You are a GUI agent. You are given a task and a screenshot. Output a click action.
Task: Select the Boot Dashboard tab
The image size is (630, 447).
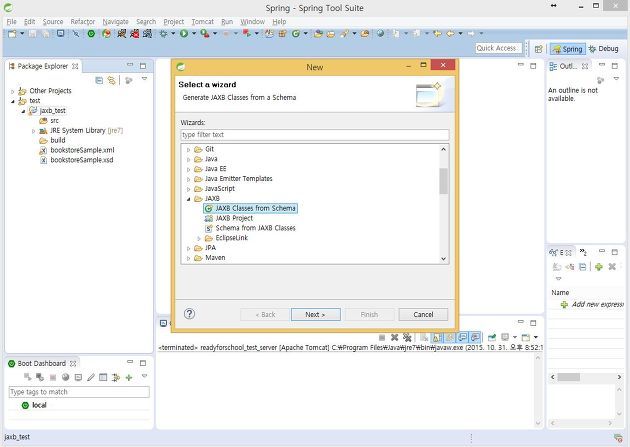(42, 363)
